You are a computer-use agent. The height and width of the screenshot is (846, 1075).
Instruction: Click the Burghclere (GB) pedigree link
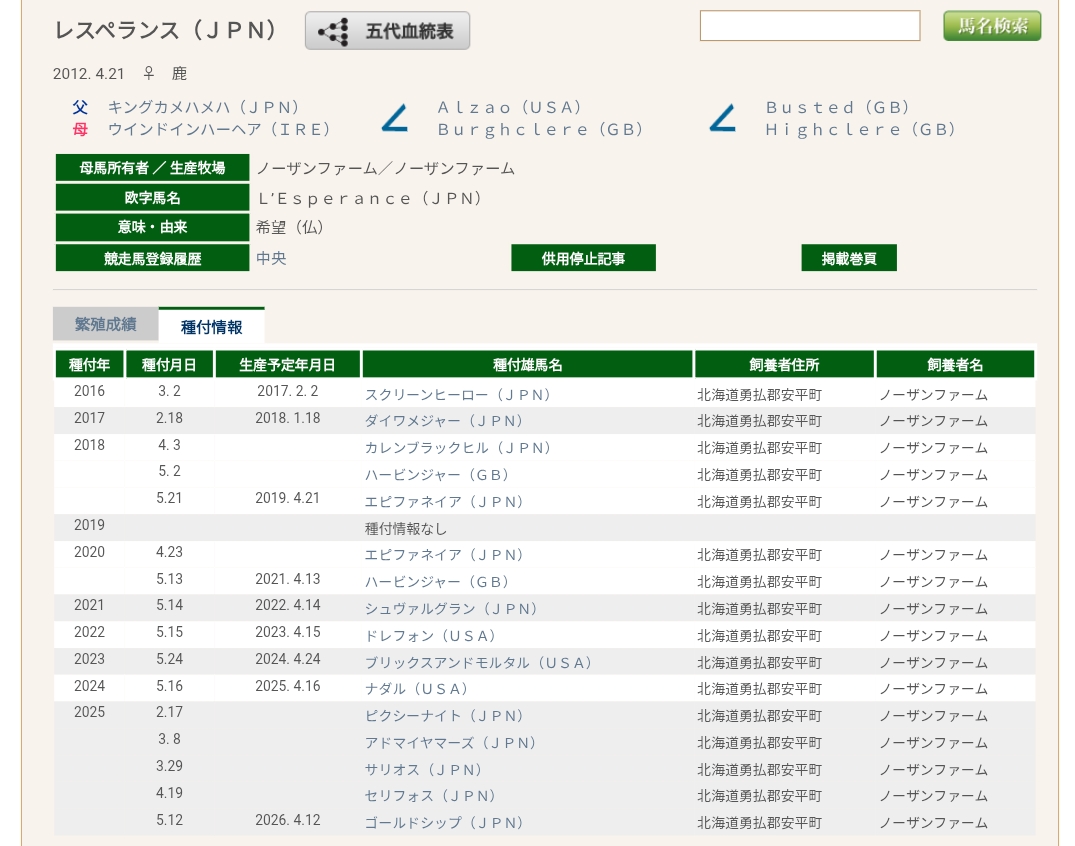(x=540, y=129)
